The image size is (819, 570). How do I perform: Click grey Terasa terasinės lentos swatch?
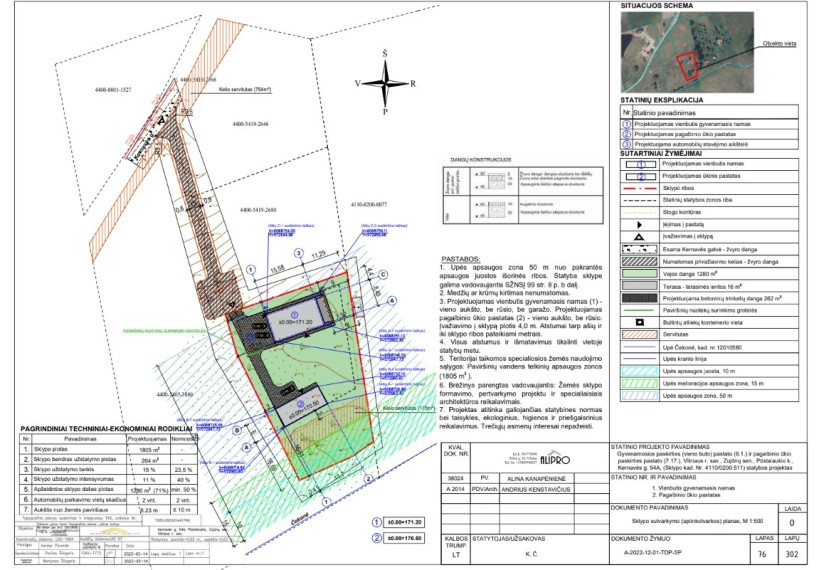(x=639, y=286)
